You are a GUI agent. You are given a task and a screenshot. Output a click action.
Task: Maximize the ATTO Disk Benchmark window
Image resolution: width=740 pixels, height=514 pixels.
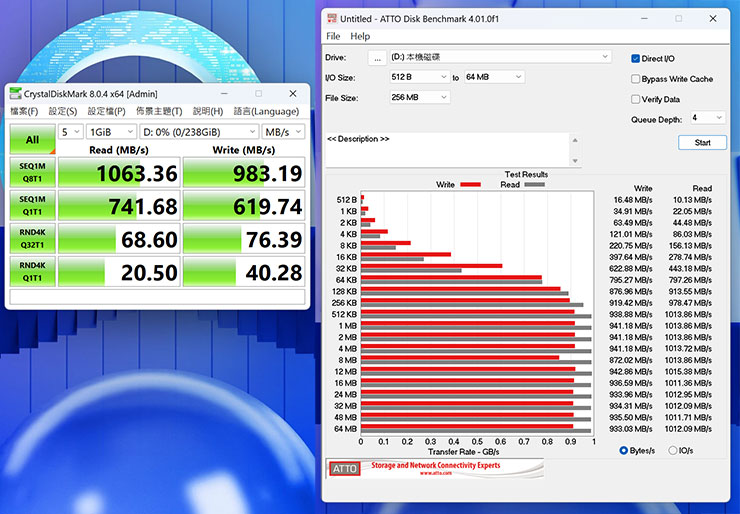(679, 18)
